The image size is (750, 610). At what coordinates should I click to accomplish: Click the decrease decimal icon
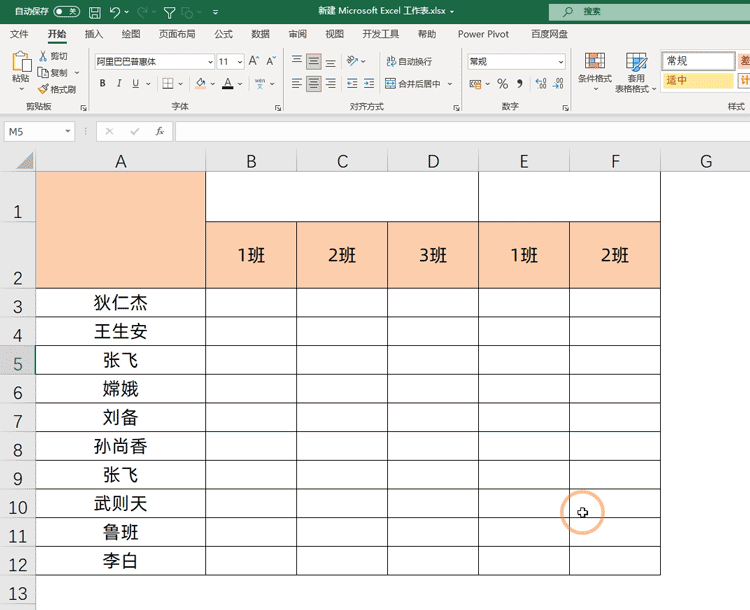[x=558, y=84]
